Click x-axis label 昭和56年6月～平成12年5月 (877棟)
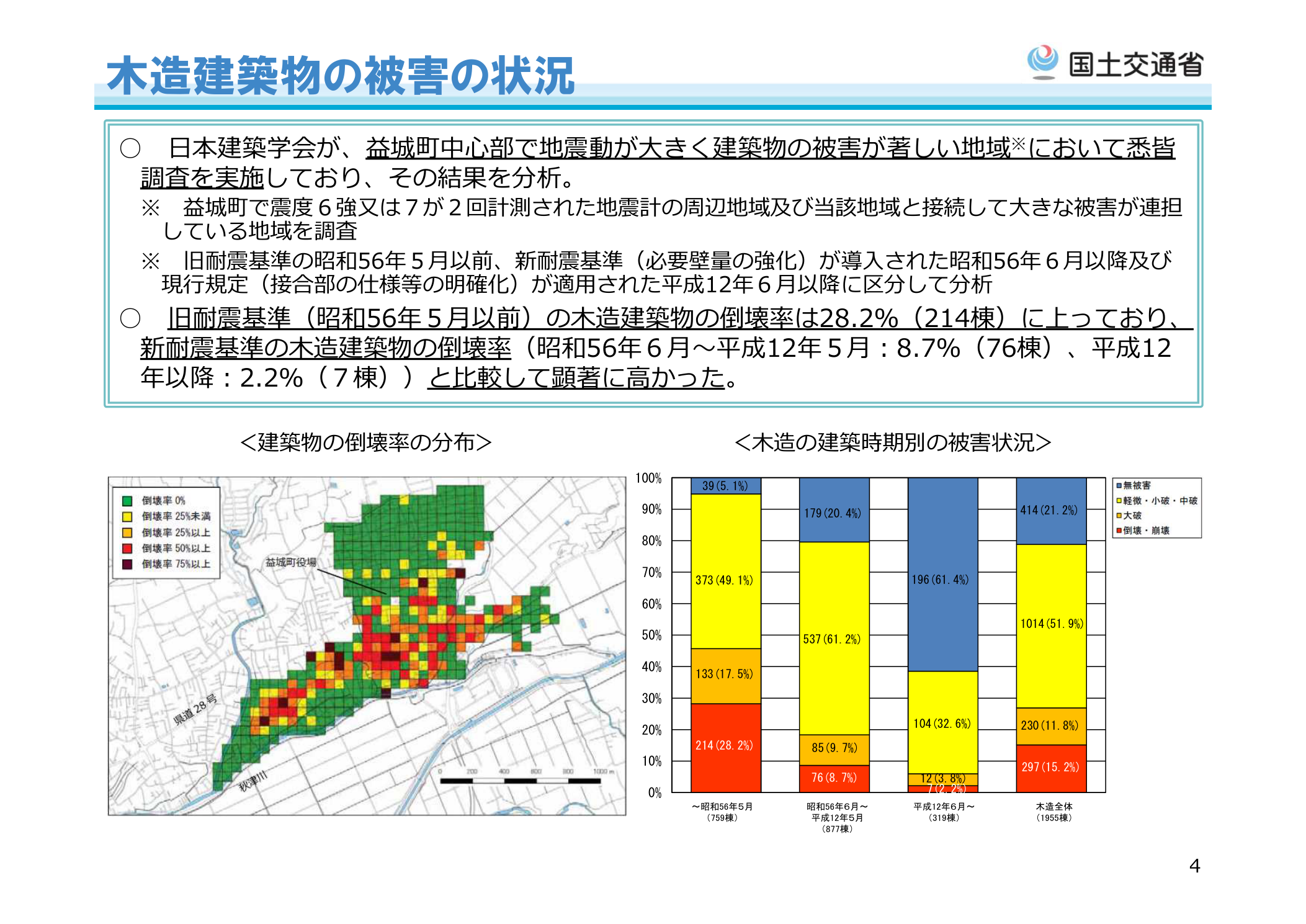The width and height of the screenshot is (1306, 924). (837, 817)
